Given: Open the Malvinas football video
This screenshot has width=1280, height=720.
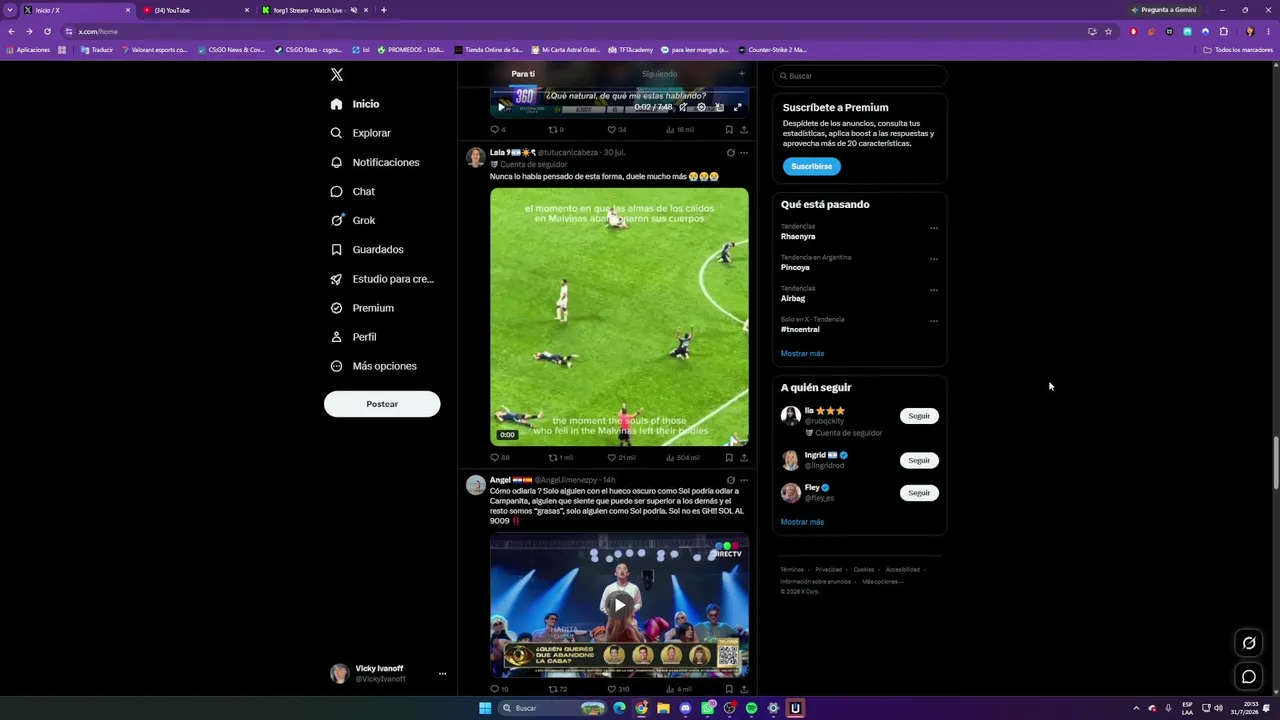Looking at the screenshot, I should [619, 317].
